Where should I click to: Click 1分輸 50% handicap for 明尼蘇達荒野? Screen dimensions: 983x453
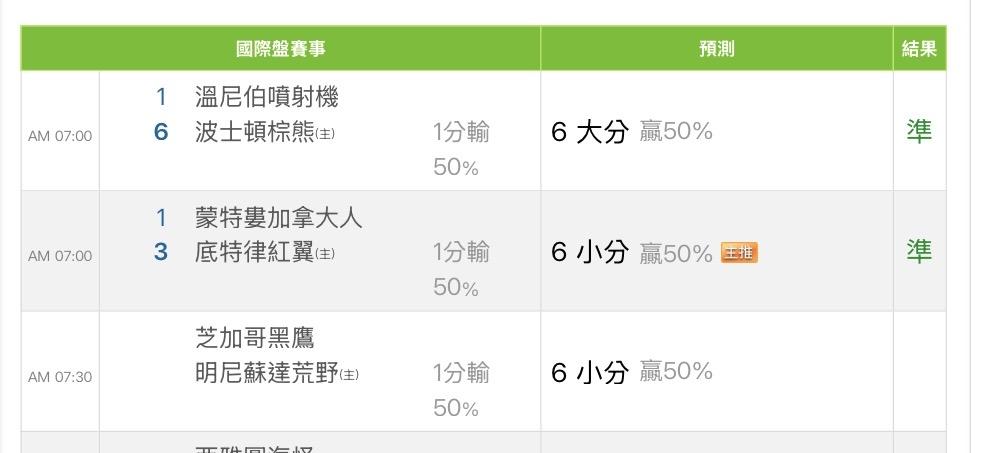point(461,389)
